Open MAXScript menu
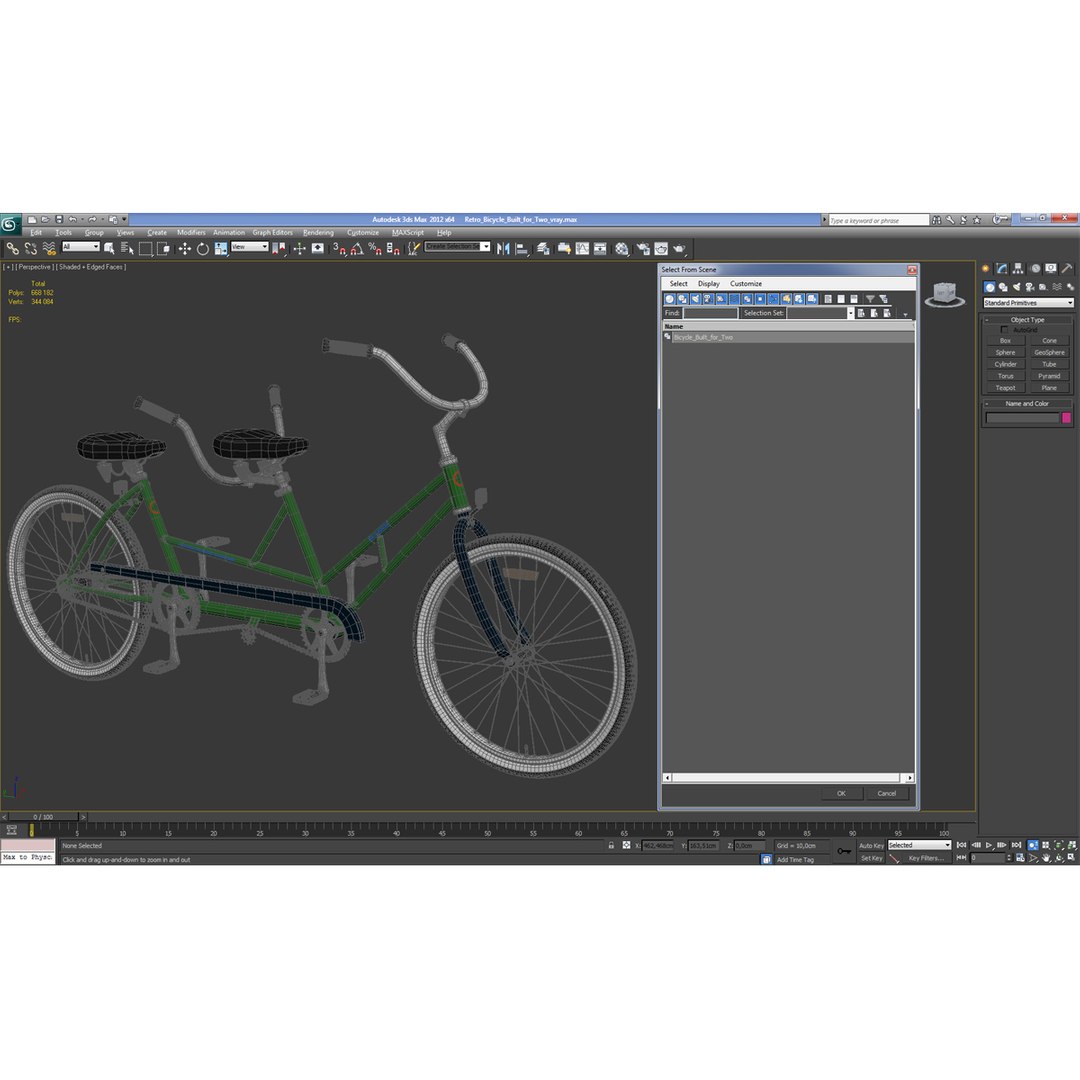 pyautogui.click(x=408, y=233)
